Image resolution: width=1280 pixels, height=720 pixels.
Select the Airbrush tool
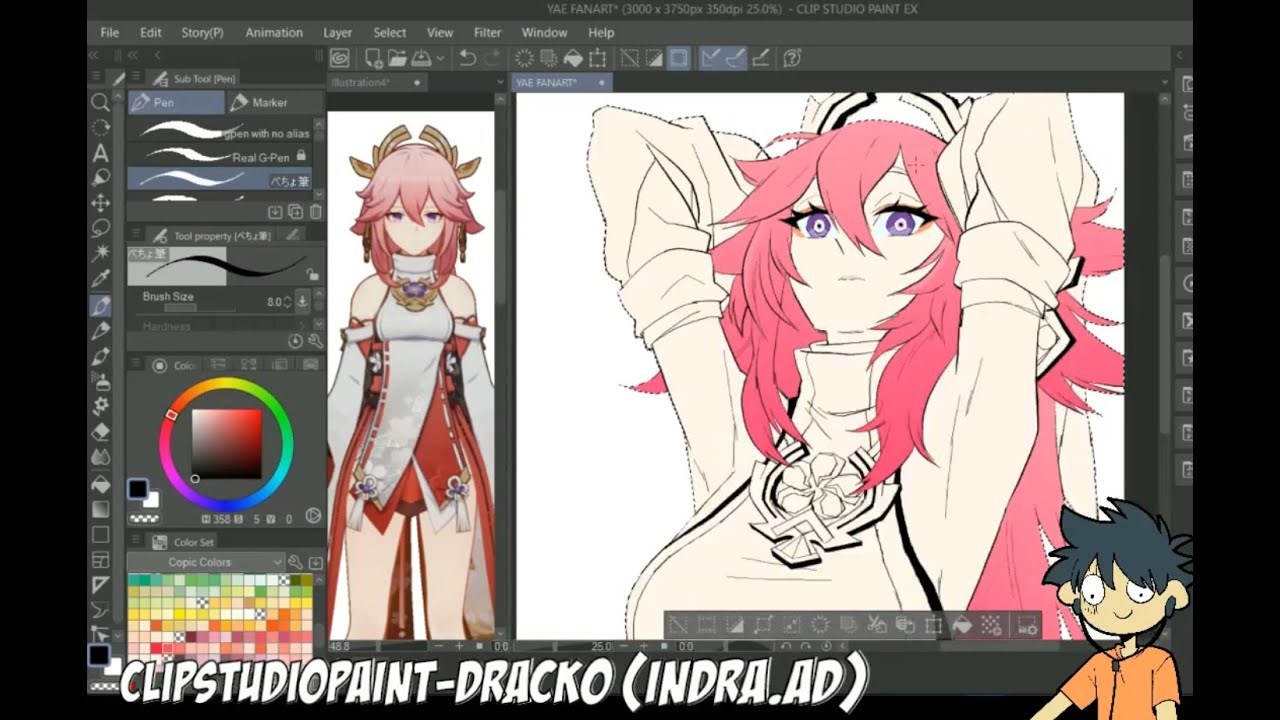click(x=100, y=381)
